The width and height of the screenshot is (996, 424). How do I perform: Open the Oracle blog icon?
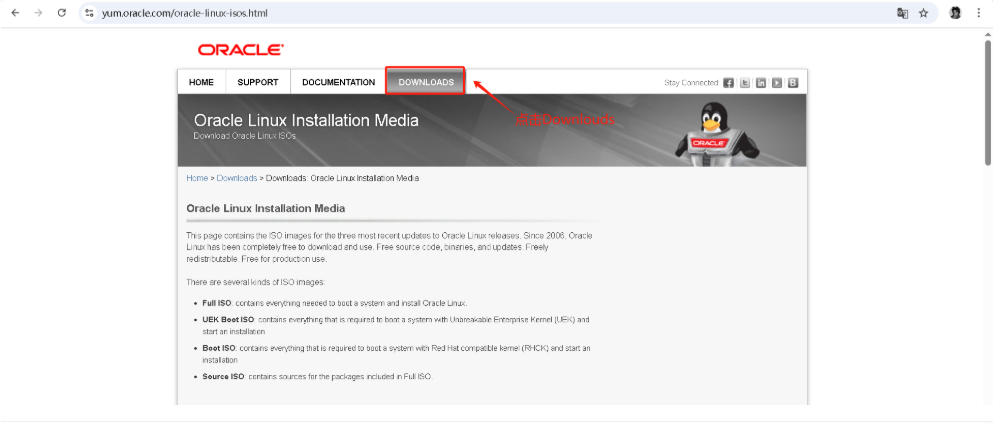[793, 83]
